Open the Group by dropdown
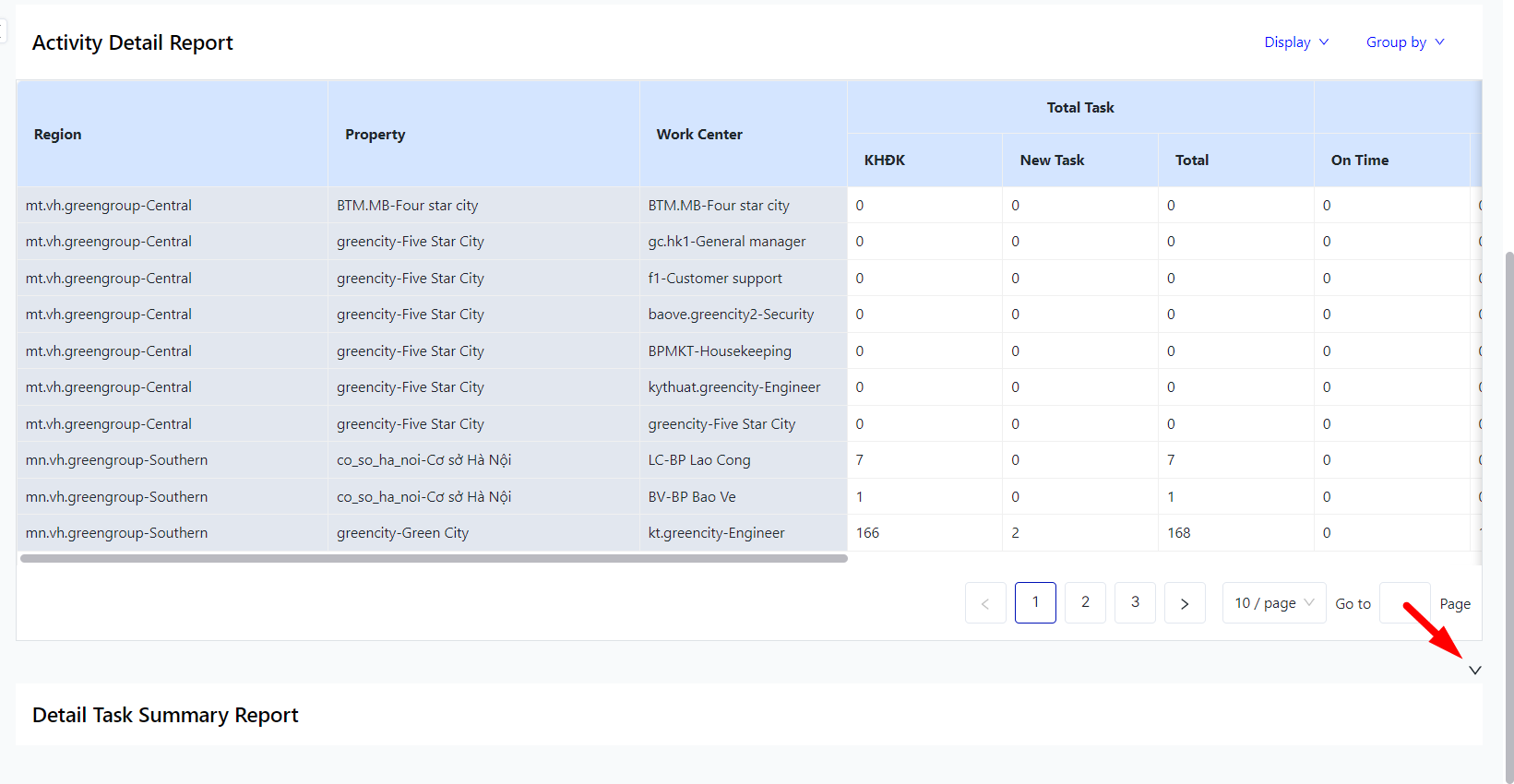 click(1404, 42)
